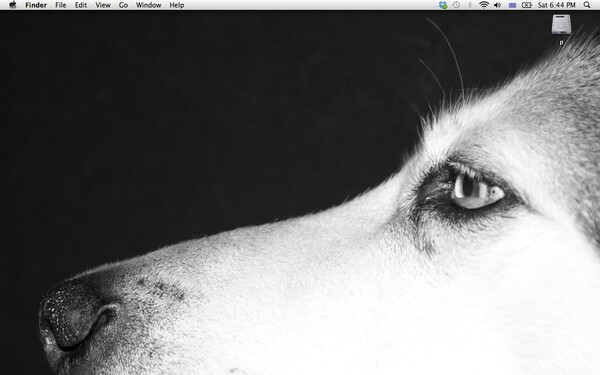Click the Dropbox status icon
The width and height of the screenshot is (600, 375).
443,5
